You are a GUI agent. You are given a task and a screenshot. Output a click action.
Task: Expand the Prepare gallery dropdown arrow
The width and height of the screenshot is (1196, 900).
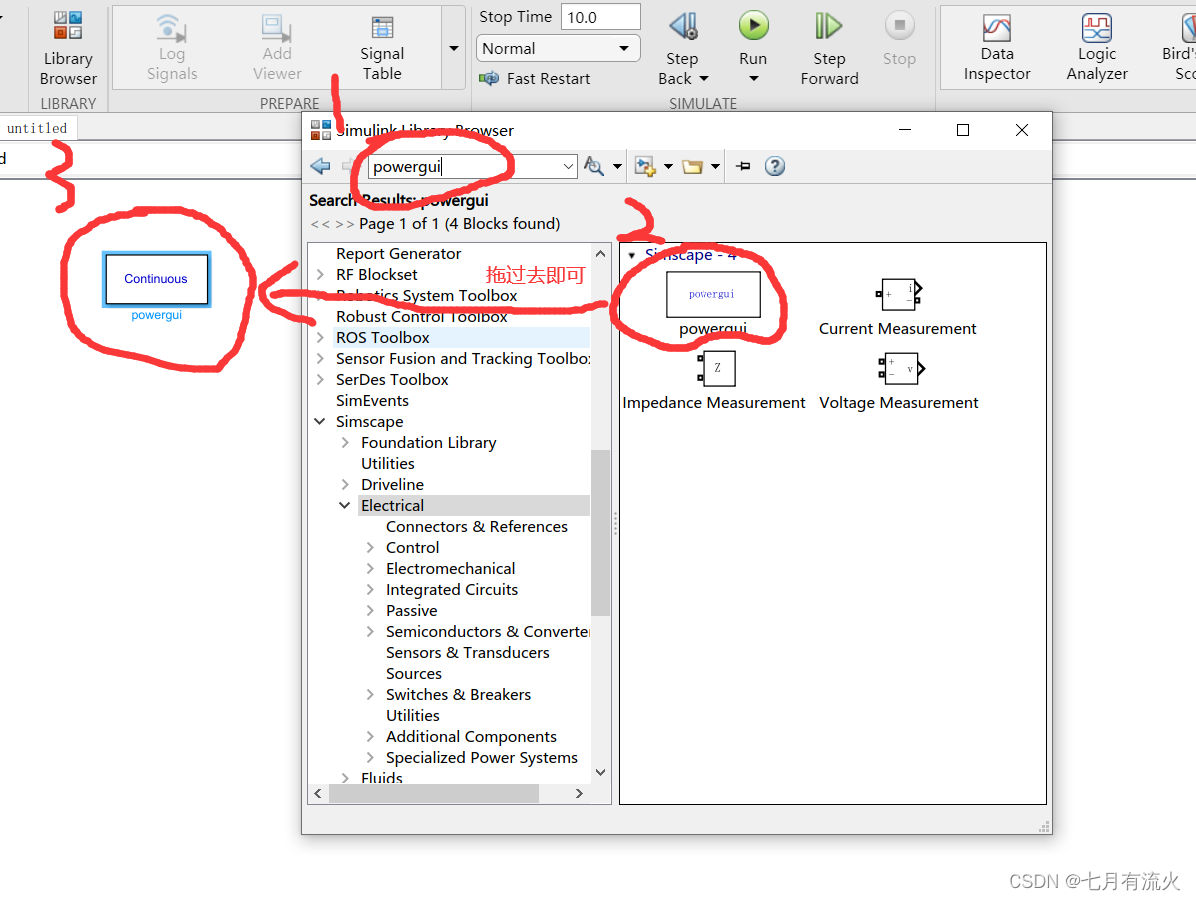(454, 48)
